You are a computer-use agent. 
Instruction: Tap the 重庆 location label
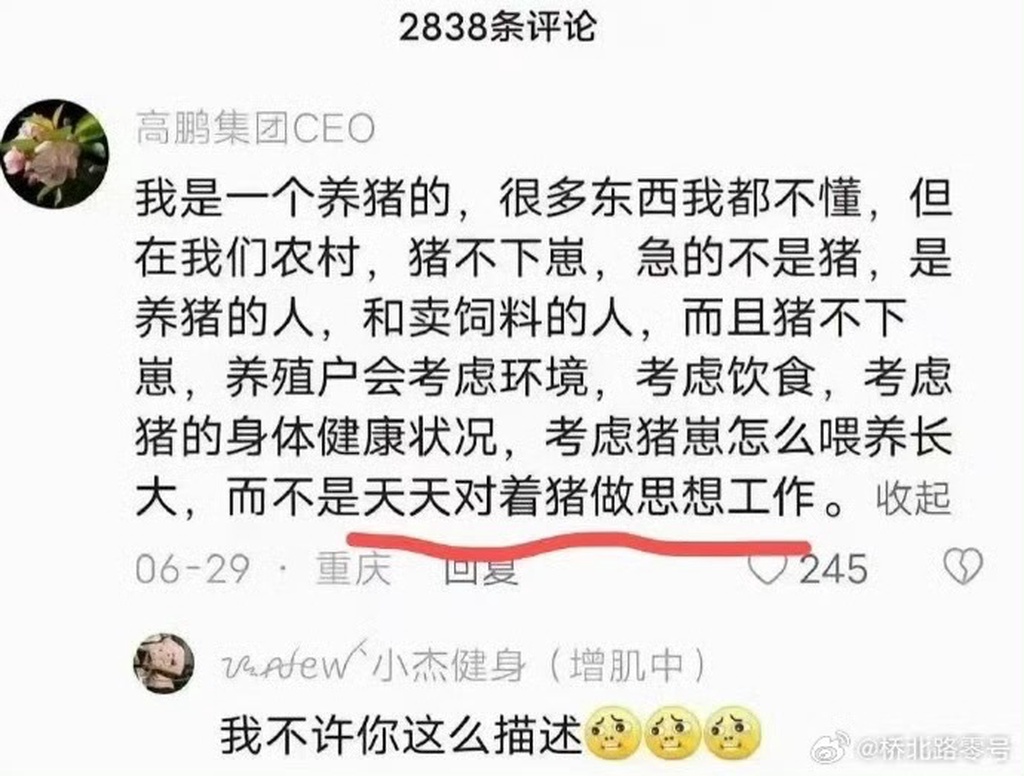[353, 568]
